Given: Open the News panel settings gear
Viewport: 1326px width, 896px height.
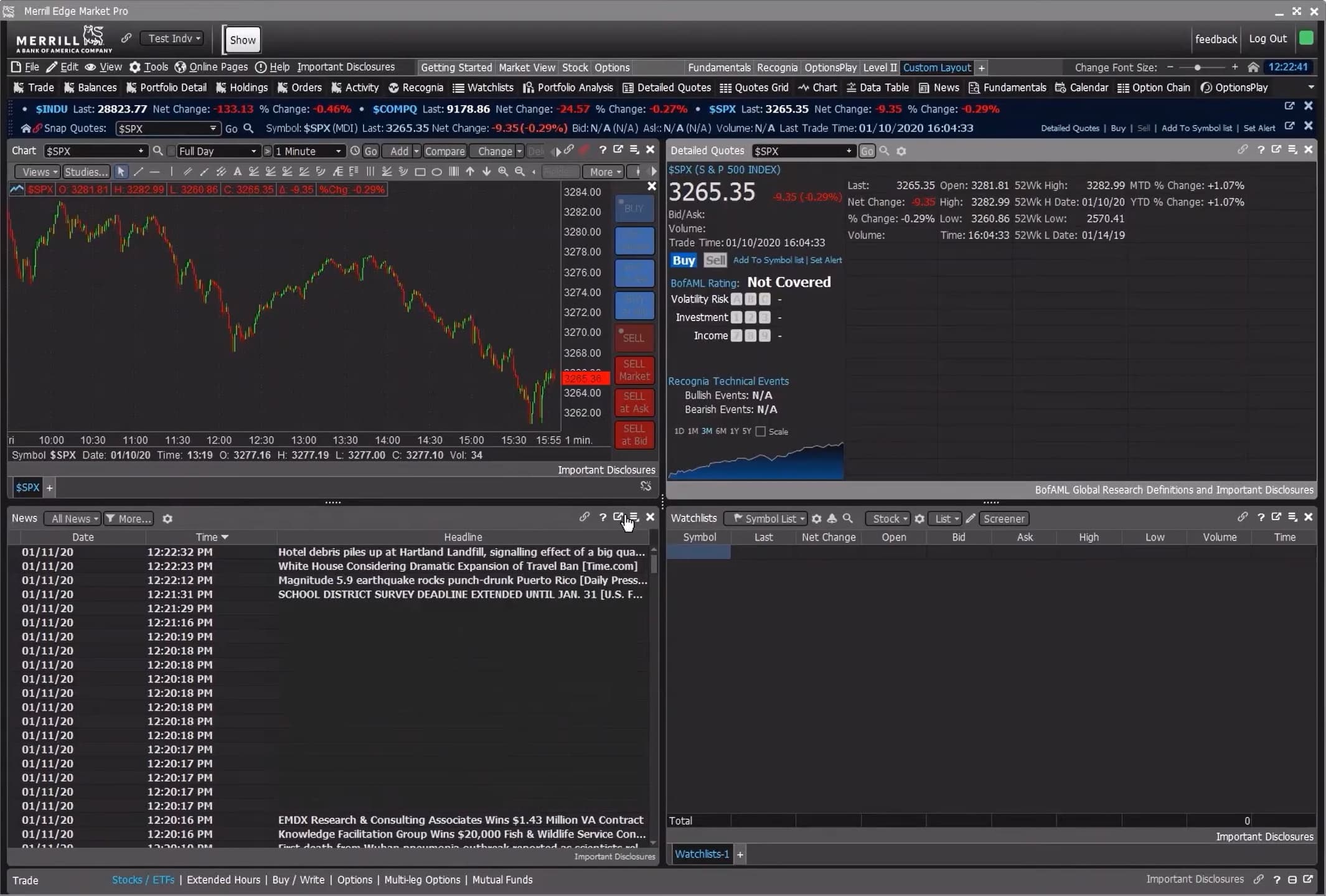Looking at the screenshot, I should coord(167,519).
